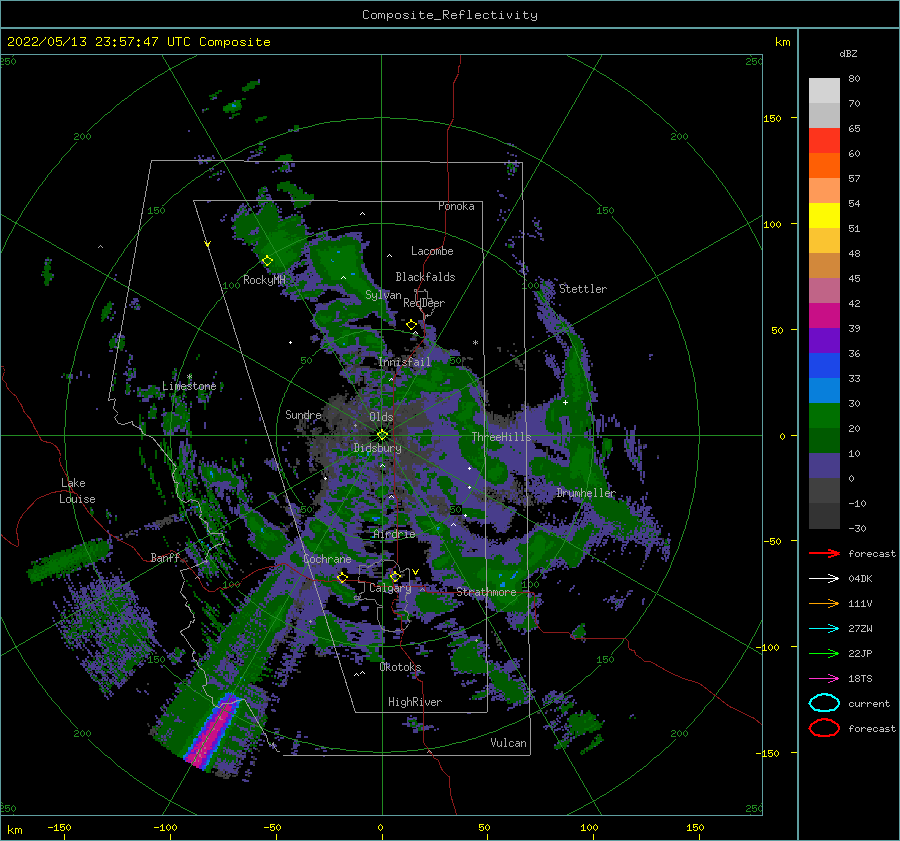Click the white plus marker north of Drumheller

[x=565, y=402]
